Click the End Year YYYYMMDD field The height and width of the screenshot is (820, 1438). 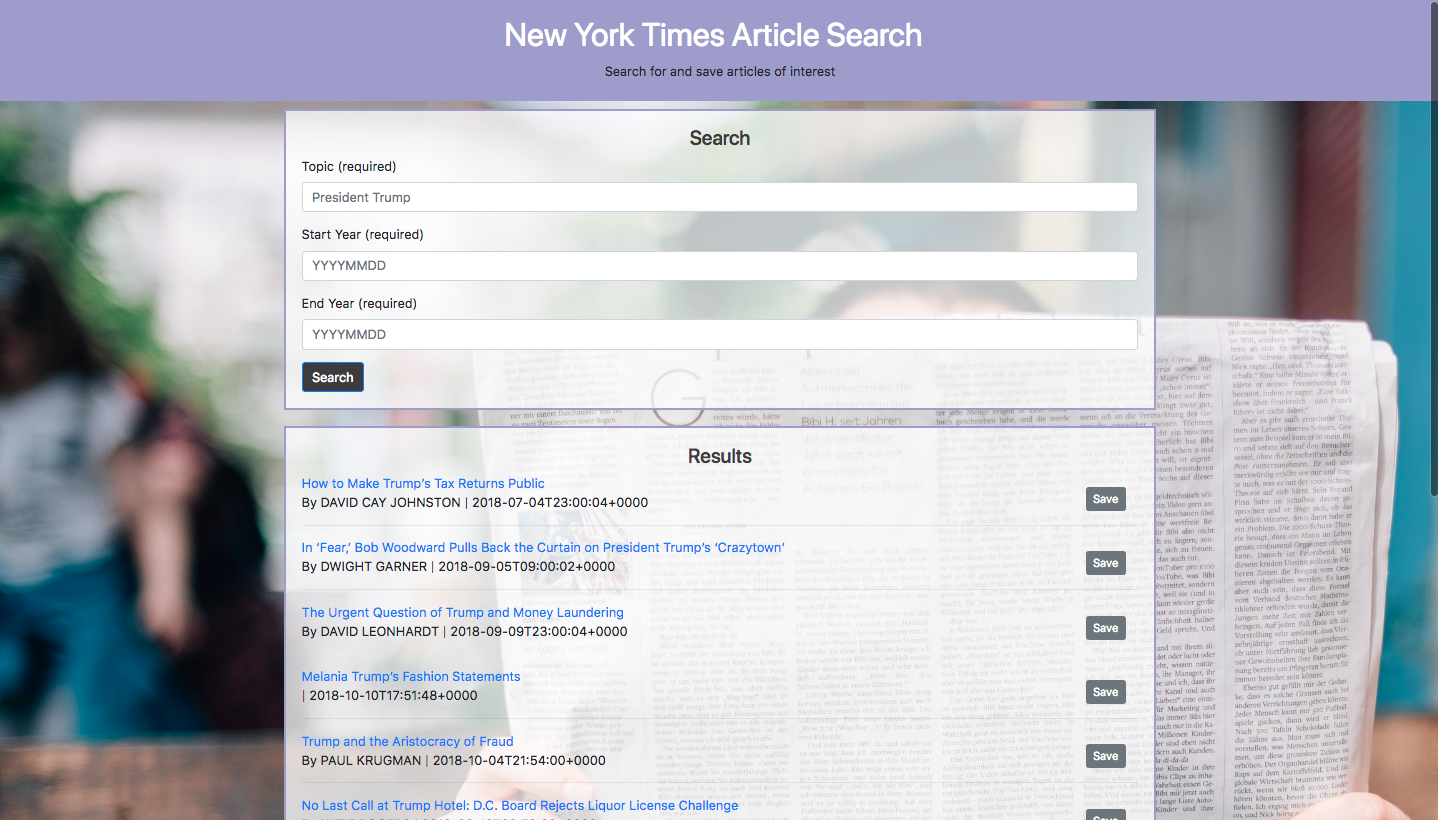719,334
